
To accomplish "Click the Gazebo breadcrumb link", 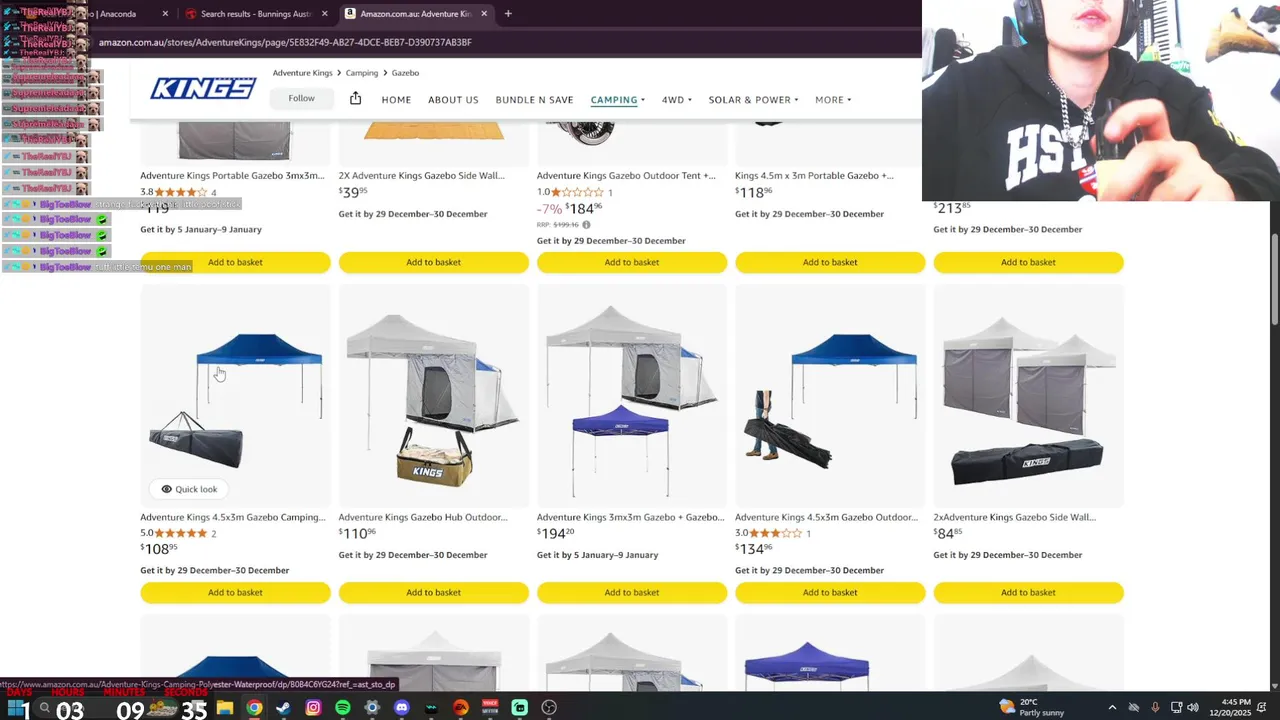I will 405,73.
